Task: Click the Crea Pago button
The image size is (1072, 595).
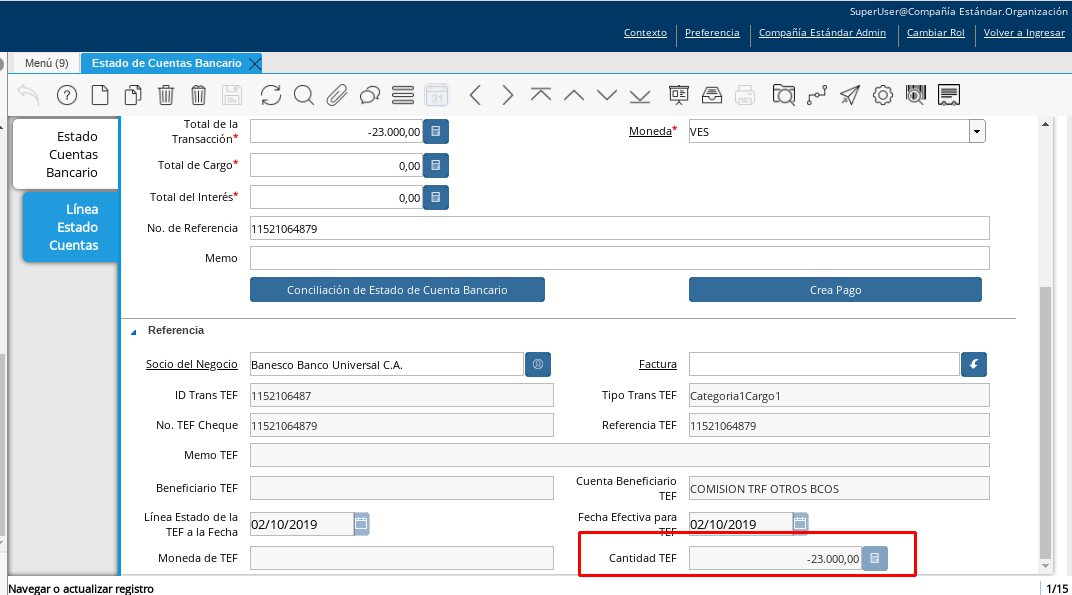Action: tap(835, 290)
